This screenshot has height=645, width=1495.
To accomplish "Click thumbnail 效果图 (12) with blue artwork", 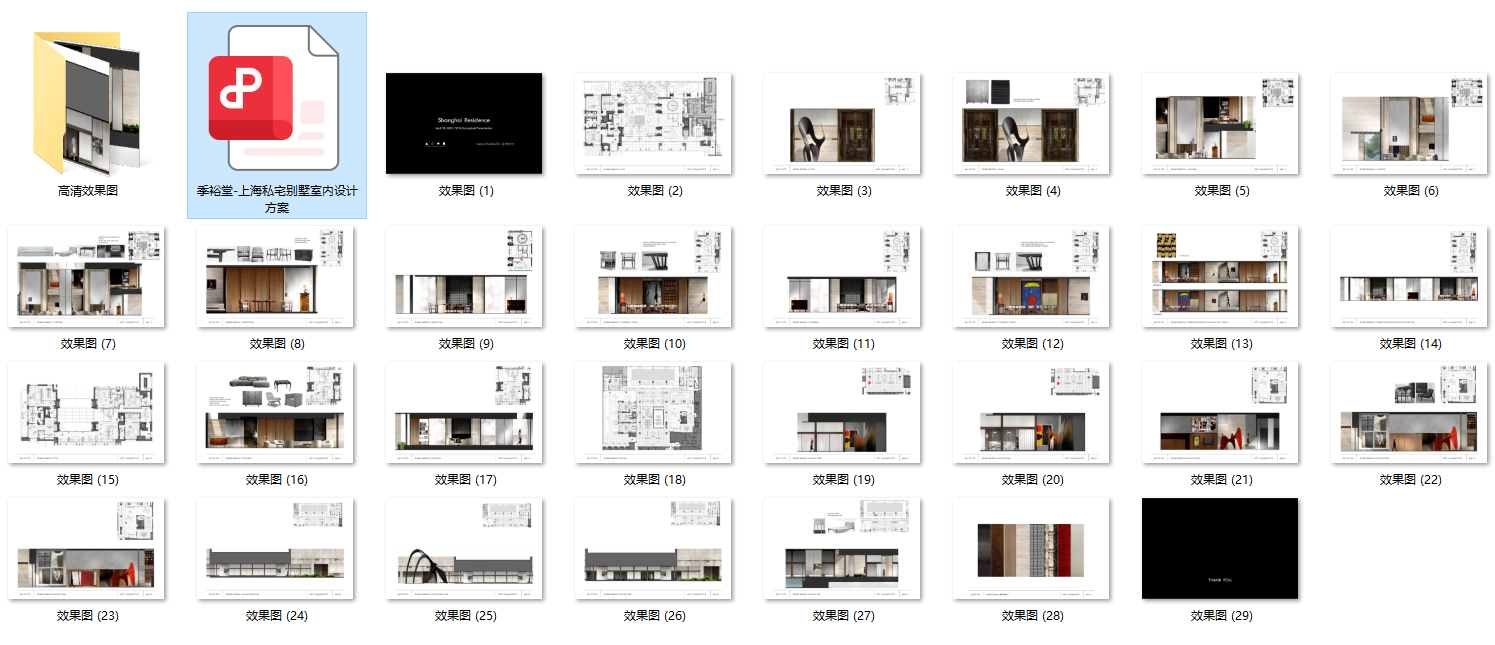I will [1031, 276].
